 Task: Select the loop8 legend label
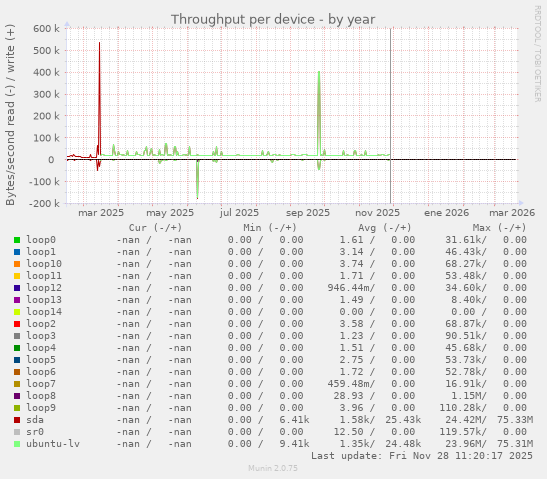click(41, 396)
